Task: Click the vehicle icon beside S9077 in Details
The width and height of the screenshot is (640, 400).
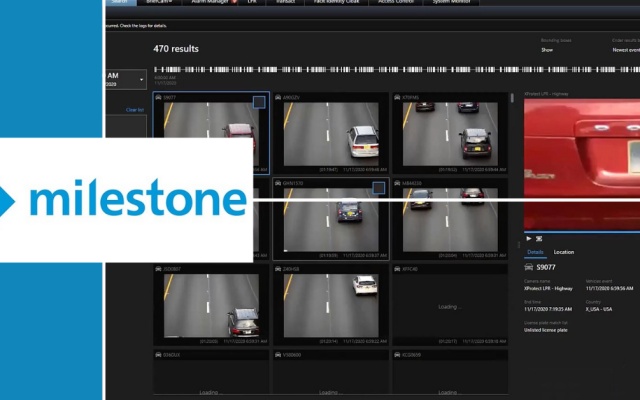Action: [x=529, y=267]
